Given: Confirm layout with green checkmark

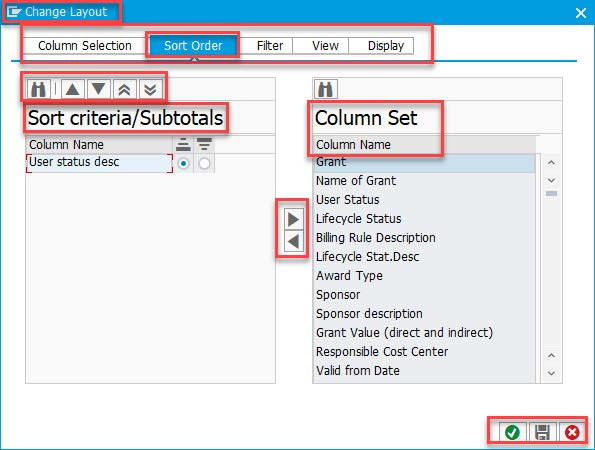Looking at the screenshot, I should click(512, 432).
